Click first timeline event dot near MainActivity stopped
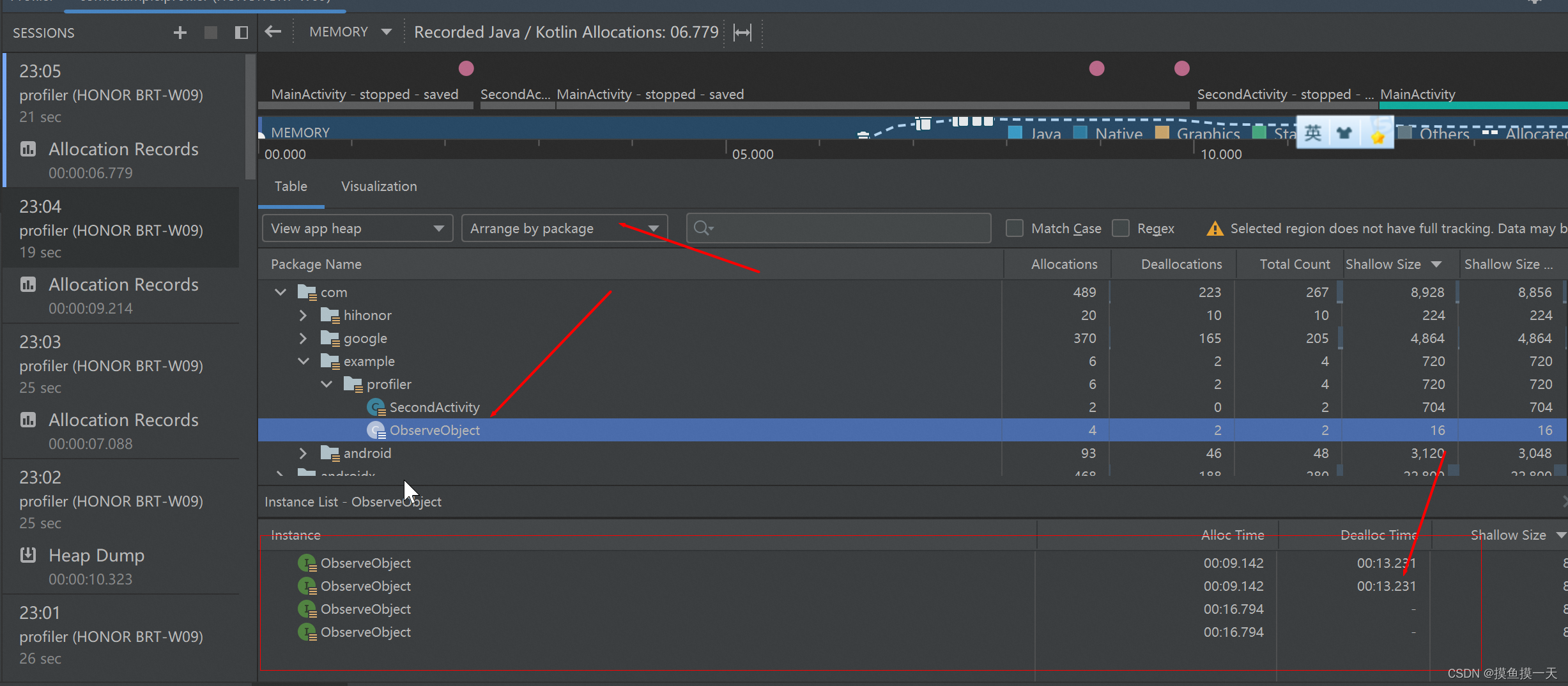 [x=466, y=68]
